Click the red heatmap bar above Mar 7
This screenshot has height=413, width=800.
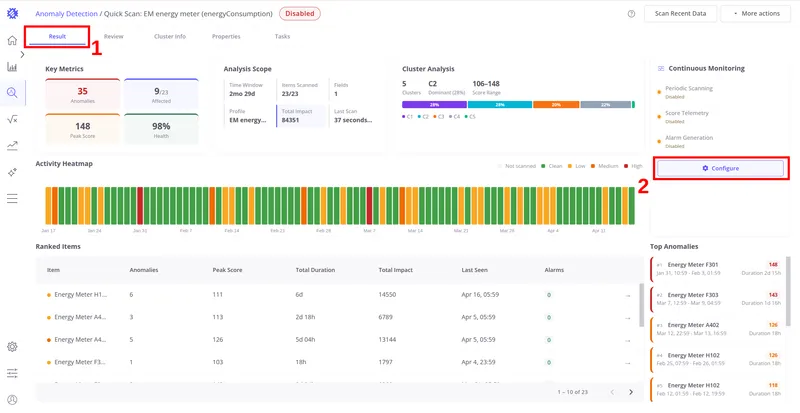click(369, 206)
